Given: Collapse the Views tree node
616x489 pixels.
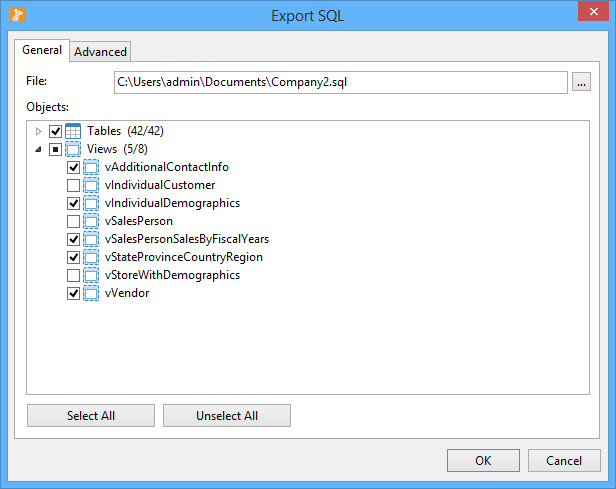Looking at the screenshot, I should pyautogui.click(x=38, y=149).
